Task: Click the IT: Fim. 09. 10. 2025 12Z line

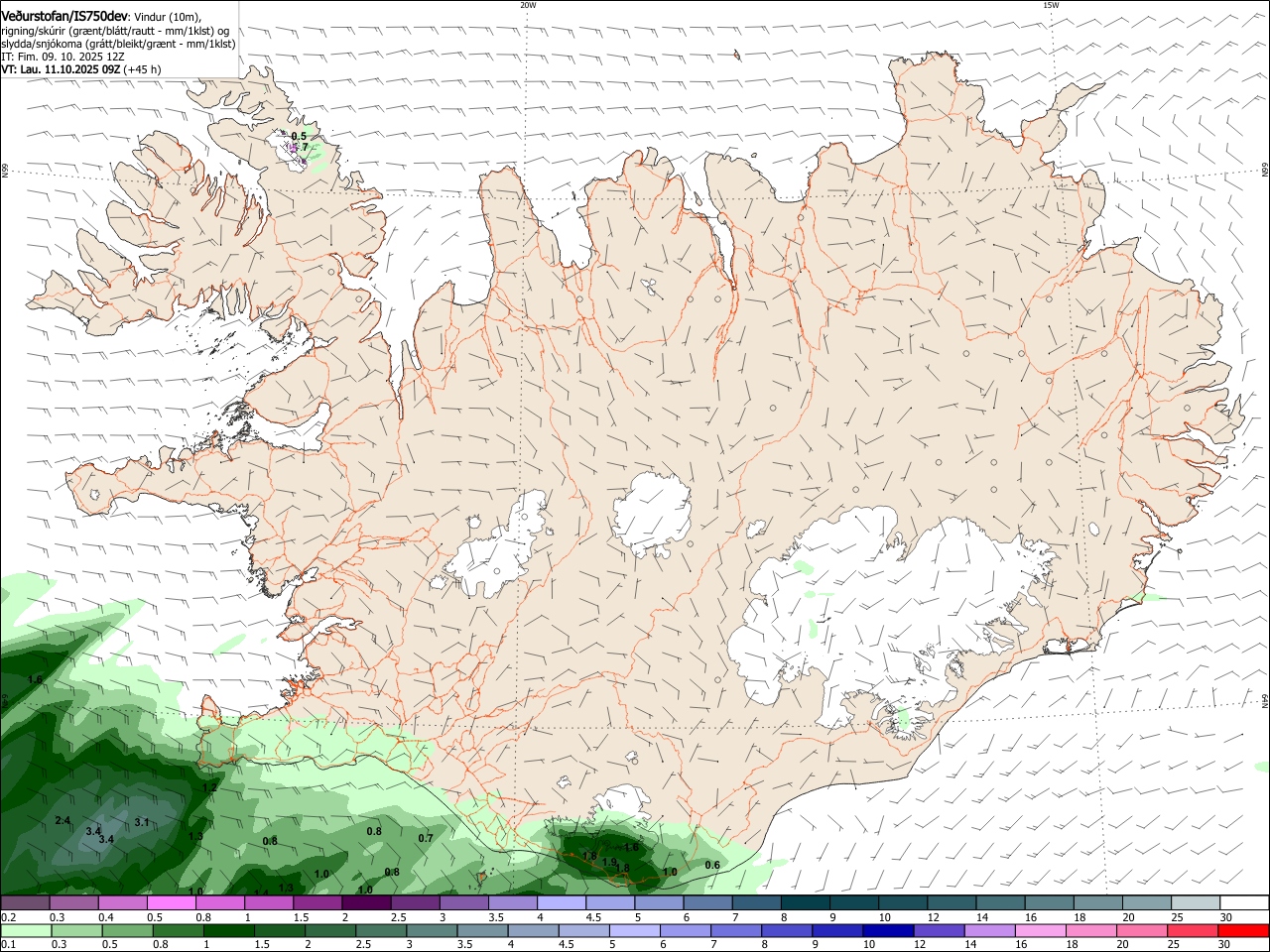Action: [63, 57]
